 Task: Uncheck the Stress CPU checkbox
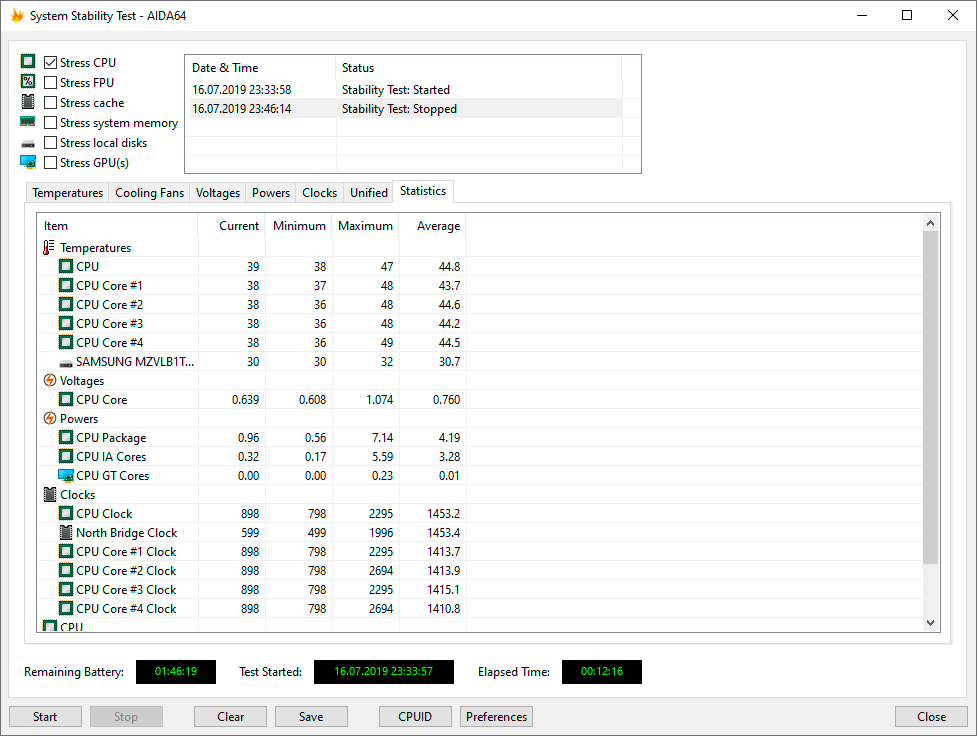(50, 62)
